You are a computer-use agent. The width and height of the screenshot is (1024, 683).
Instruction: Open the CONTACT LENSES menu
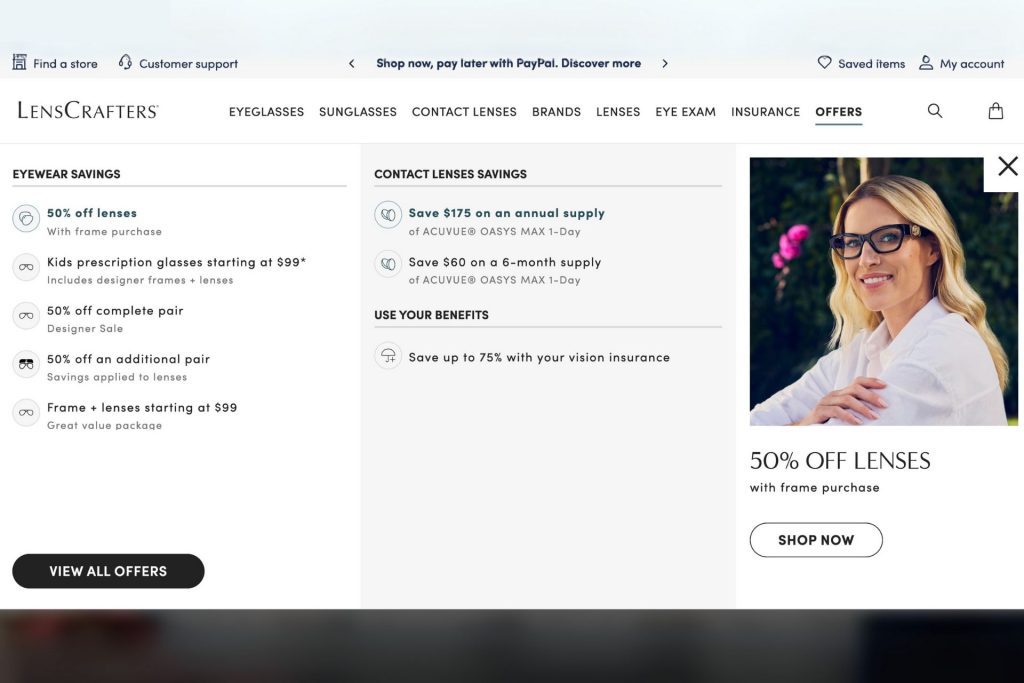464,111
